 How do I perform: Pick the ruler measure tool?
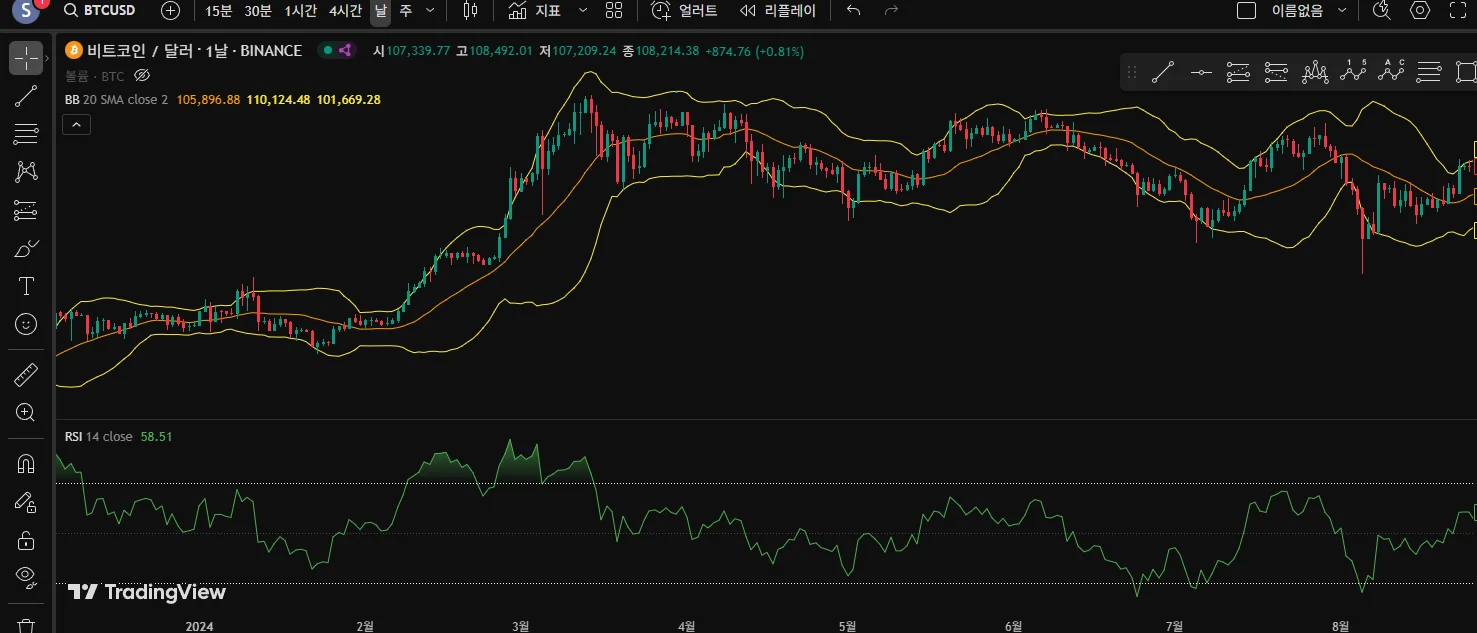pos(26,375)
